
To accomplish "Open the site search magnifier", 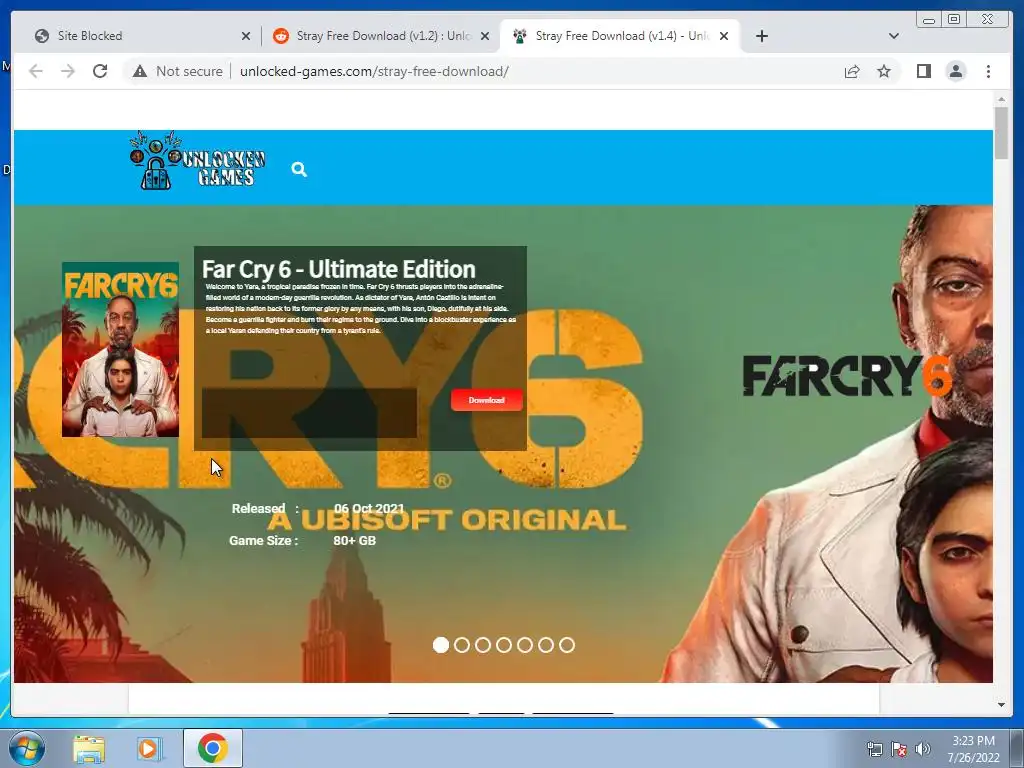I will pos(299,170).
